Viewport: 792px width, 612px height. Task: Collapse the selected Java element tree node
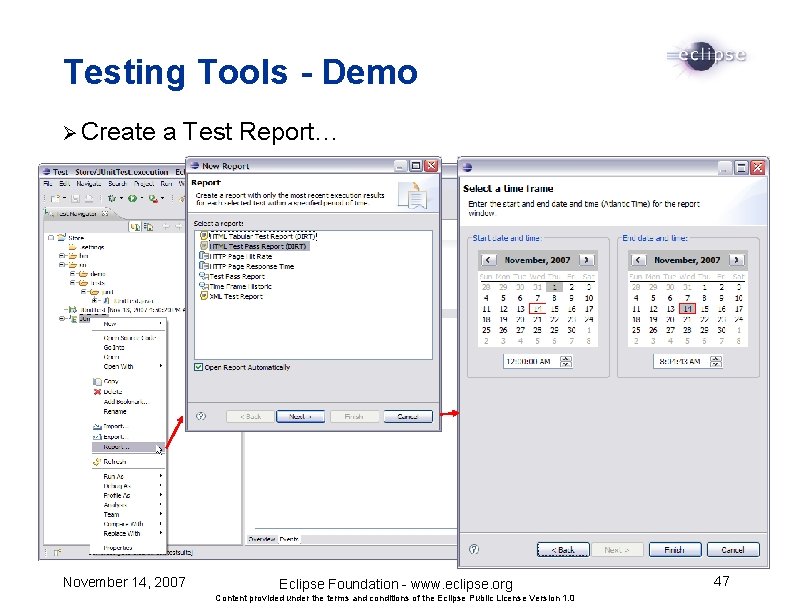(x=62, y=319)
